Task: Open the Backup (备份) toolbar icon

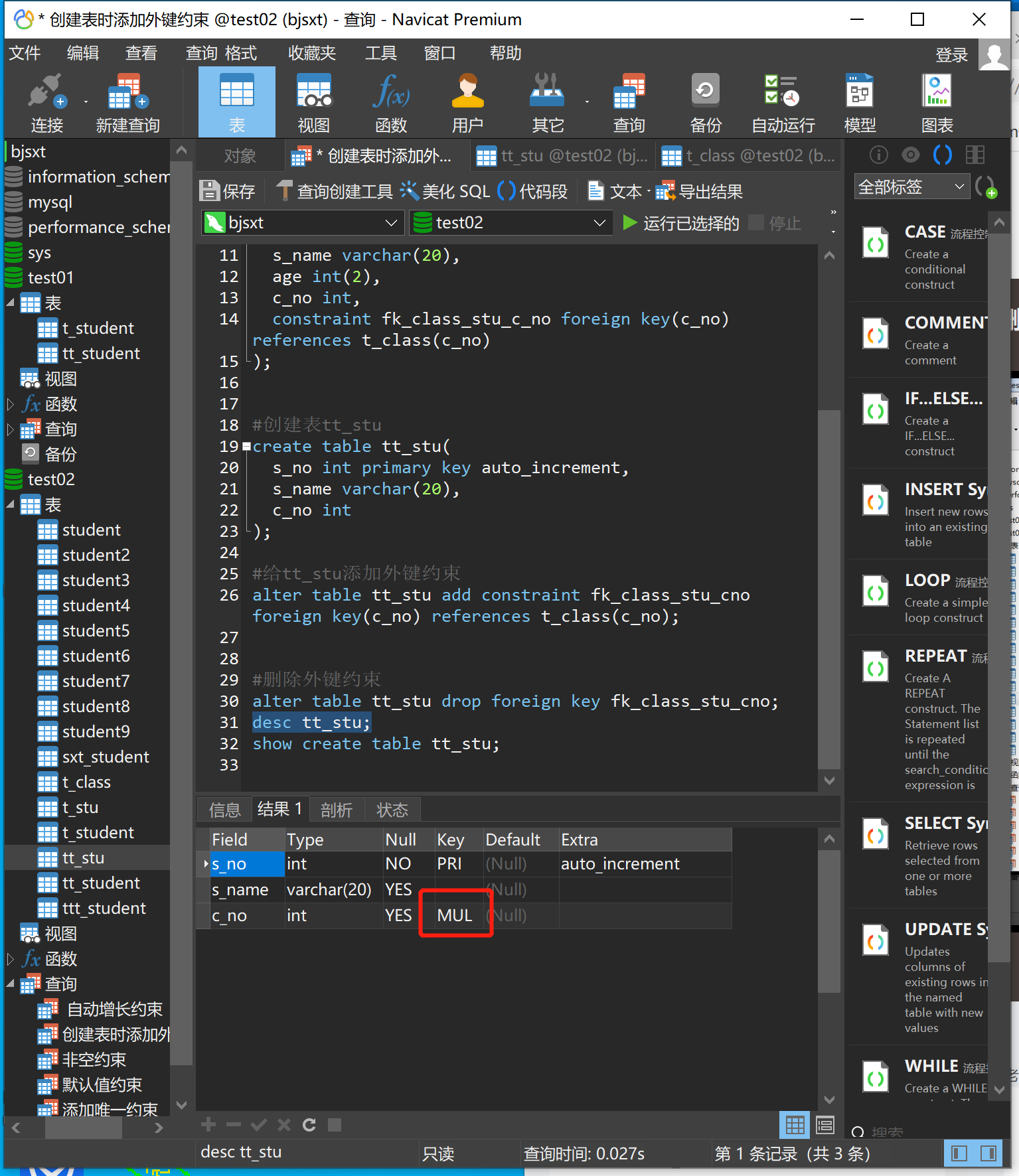Action: pyautogui.click(x=706, y=103)
